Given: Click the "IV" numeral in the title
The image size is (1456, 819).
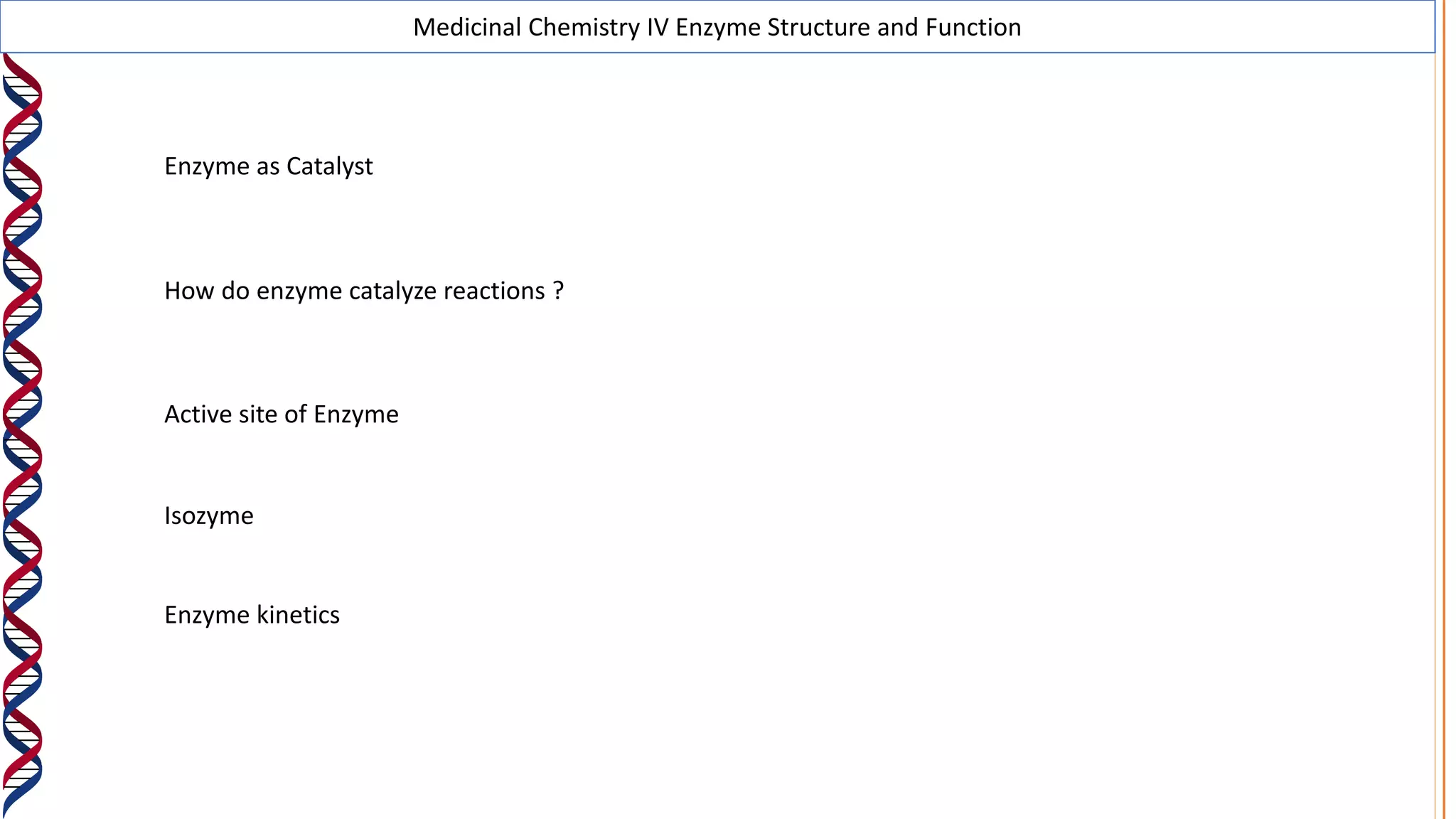Looking at the screenshot, I should pos(658,27).
